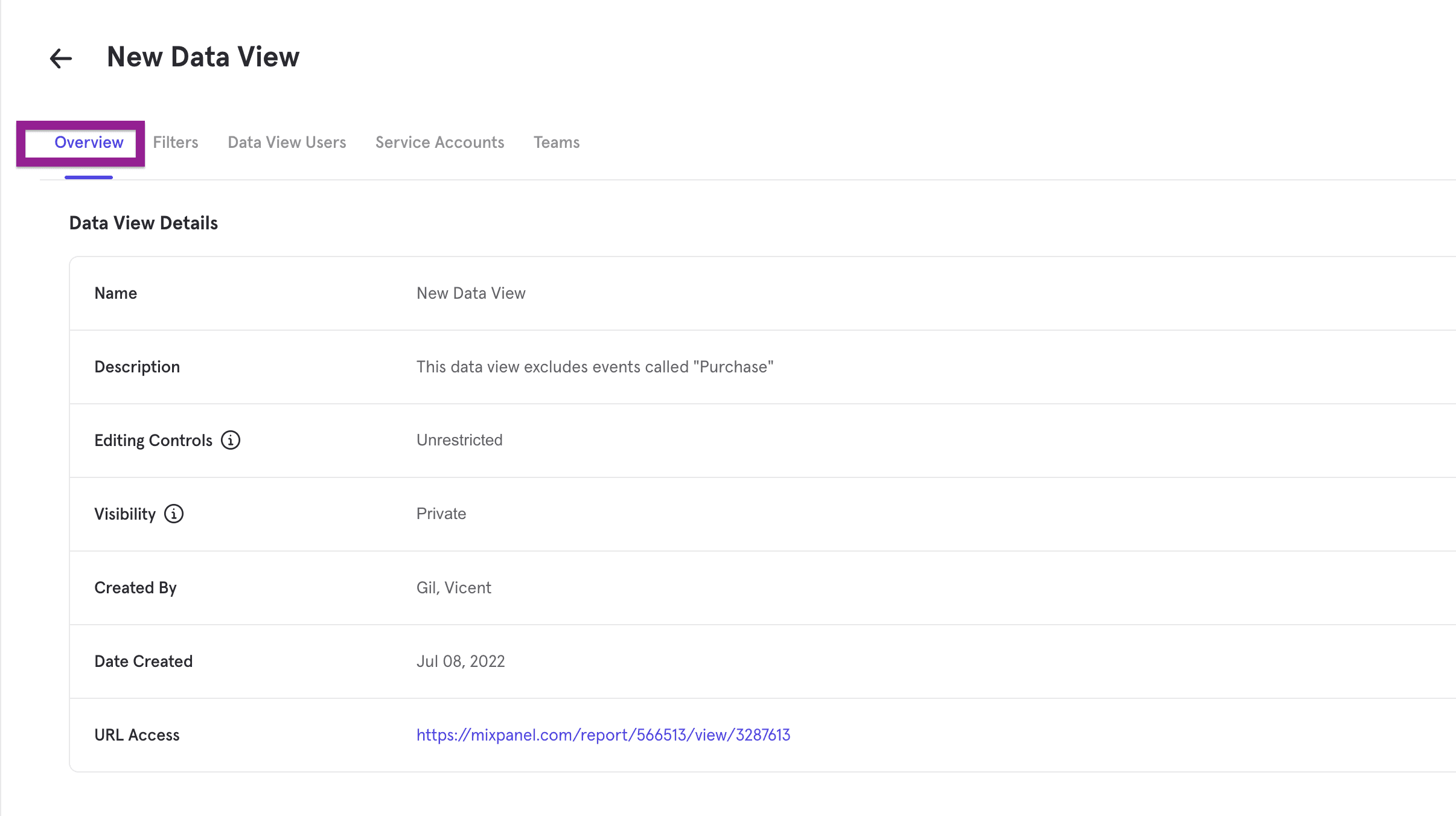Image resolution: width=1456 pixels, height=816 pixels.
Task: Click the back arrow to leave New Data View
Action: pyautogui.click(x=60, y=58)
